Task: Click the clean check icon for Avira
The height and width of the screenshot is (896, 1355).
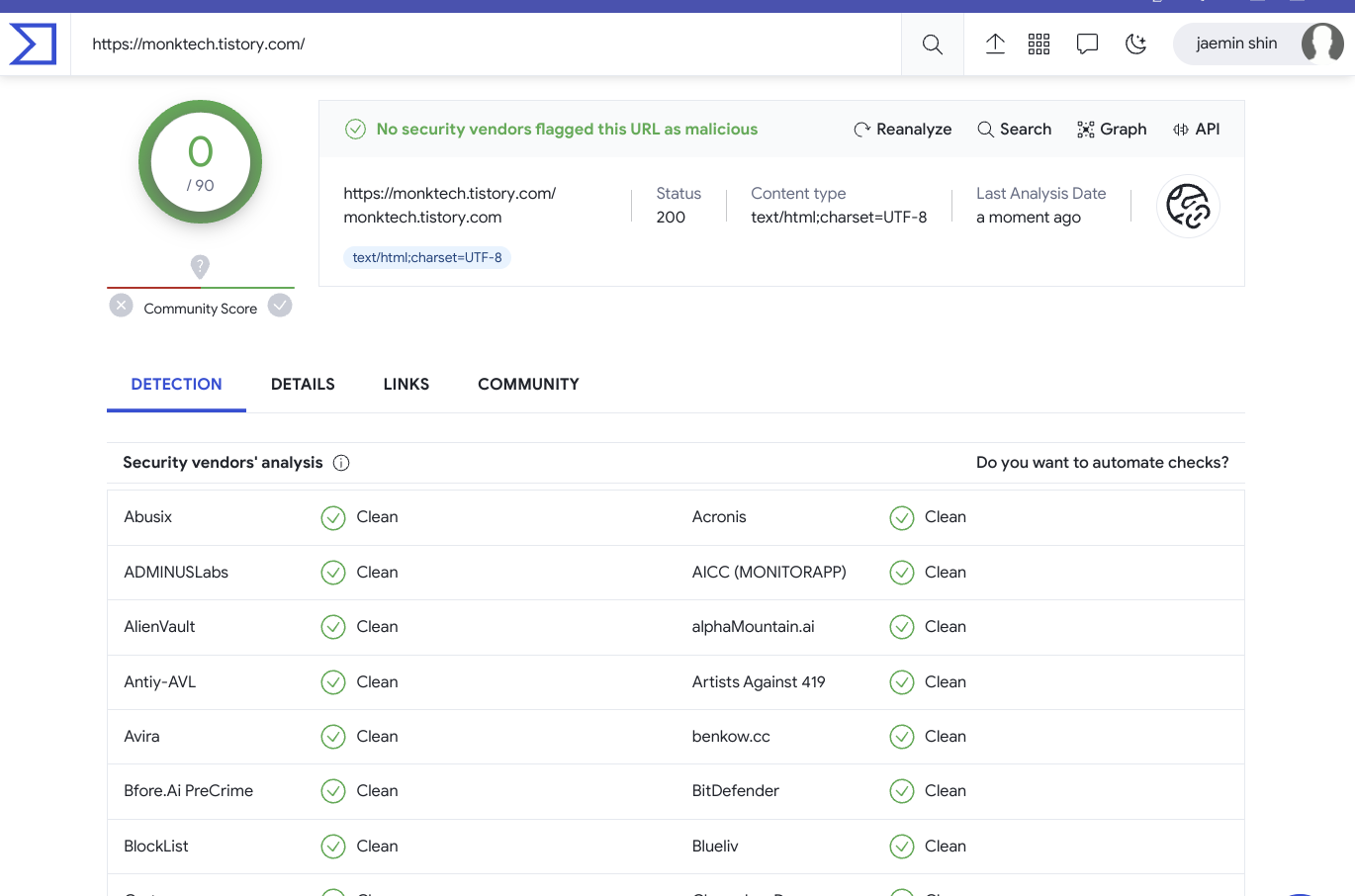Action: pos(333,737)
